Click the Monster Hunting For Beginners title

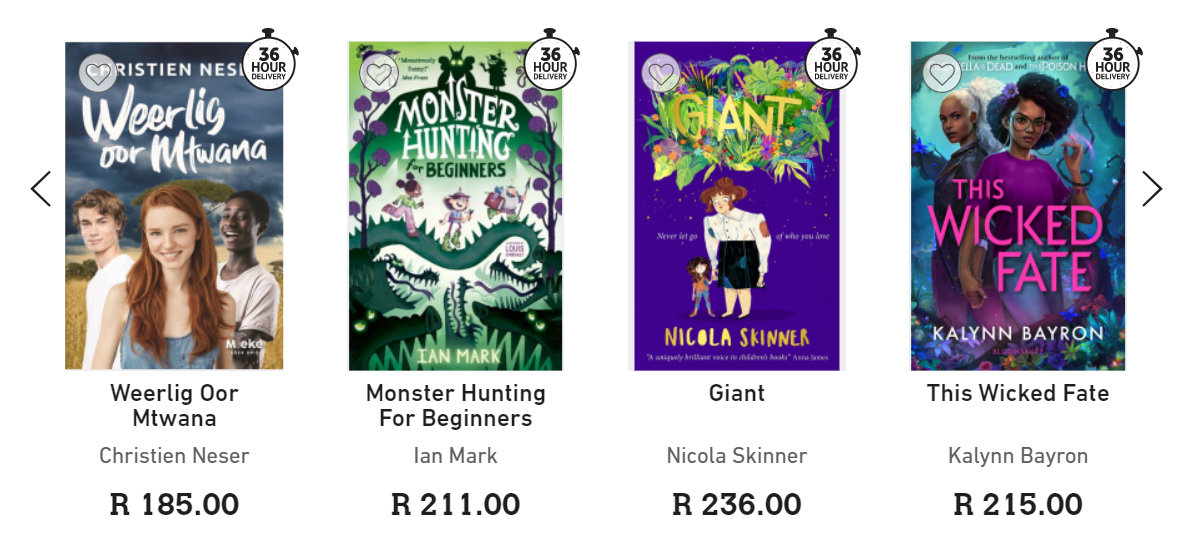[455, 405]
